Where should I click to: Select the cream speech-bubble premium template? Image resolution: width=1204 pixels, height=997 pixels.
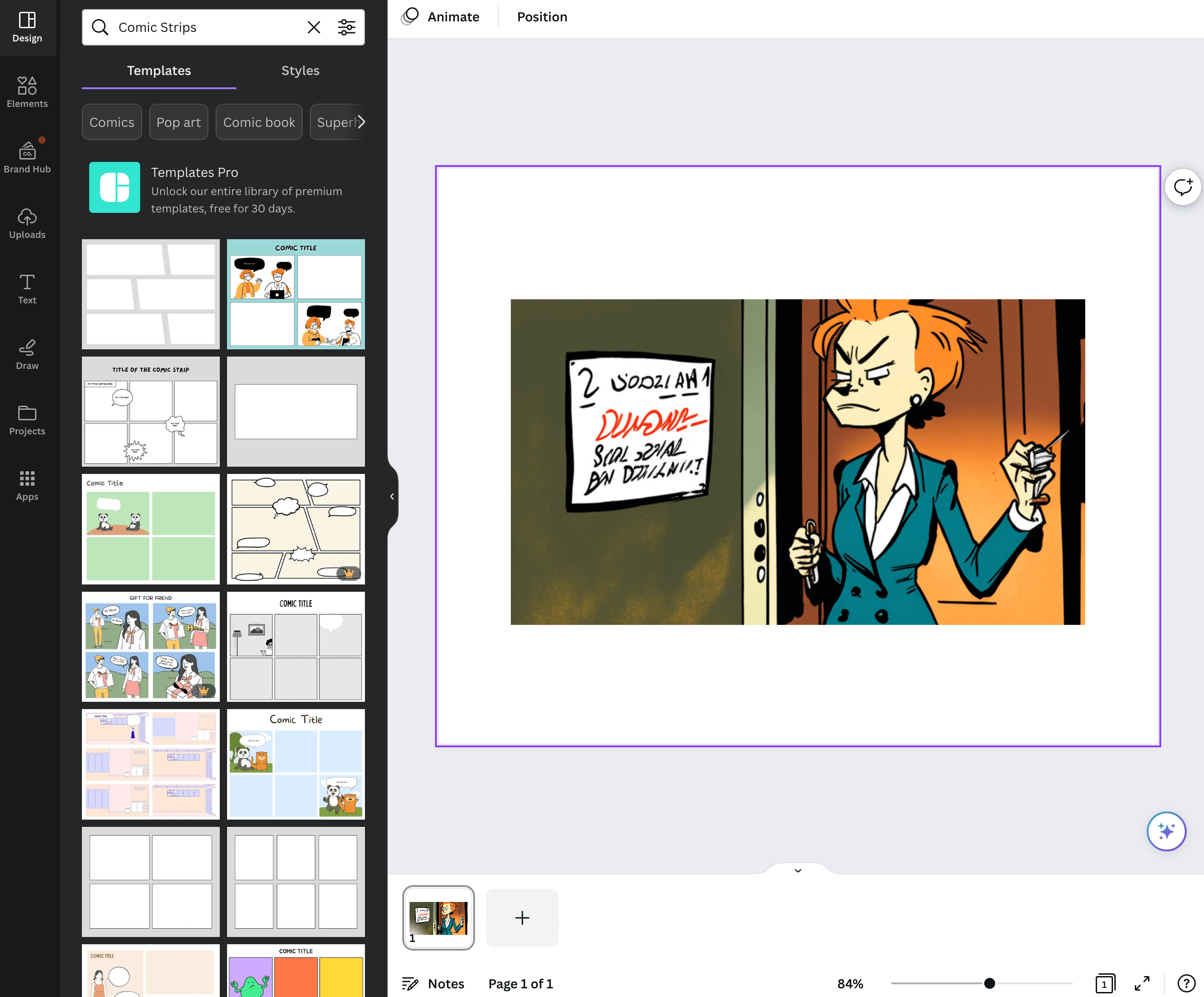click(296, 529)
